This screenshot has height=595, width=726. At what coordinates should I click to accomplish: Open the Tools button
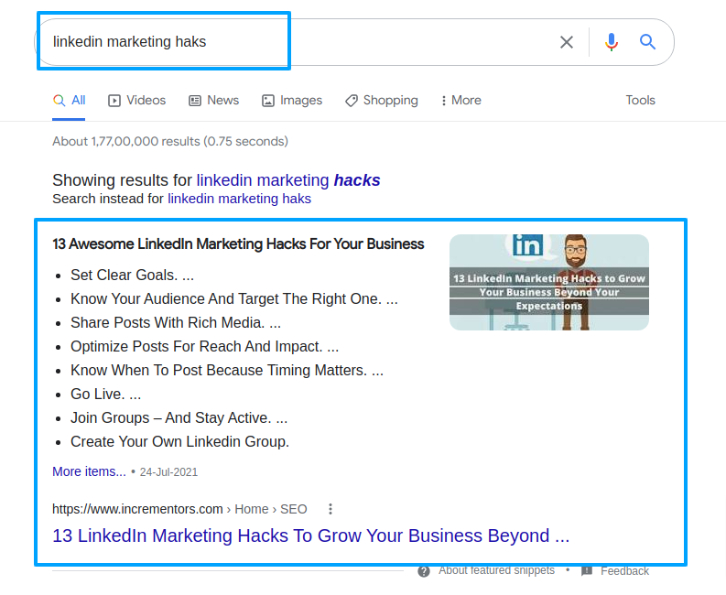(640, 100)
